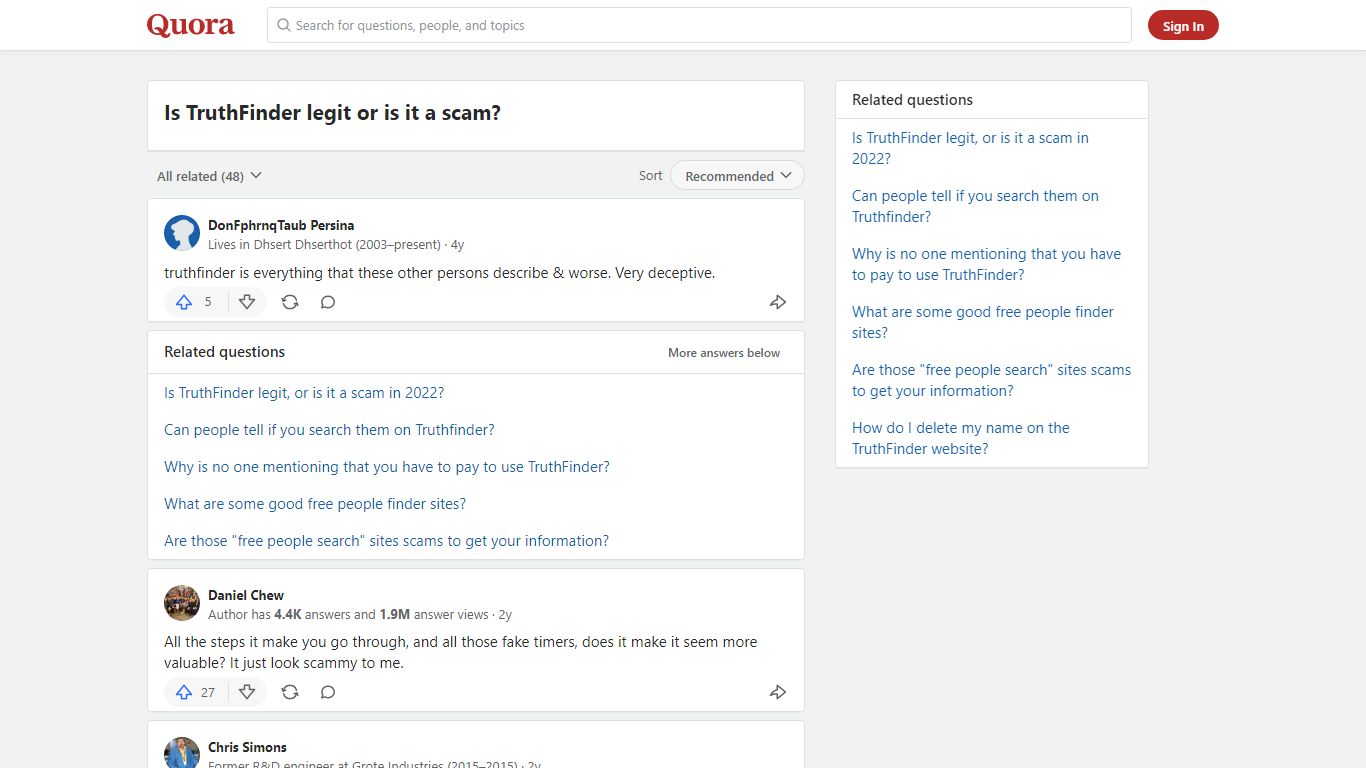The height and width of the screenshot is (768, 1366).
Task: Downvote DonFphrnqTaub Persina's answer
Action: click(x=247, y=302)
